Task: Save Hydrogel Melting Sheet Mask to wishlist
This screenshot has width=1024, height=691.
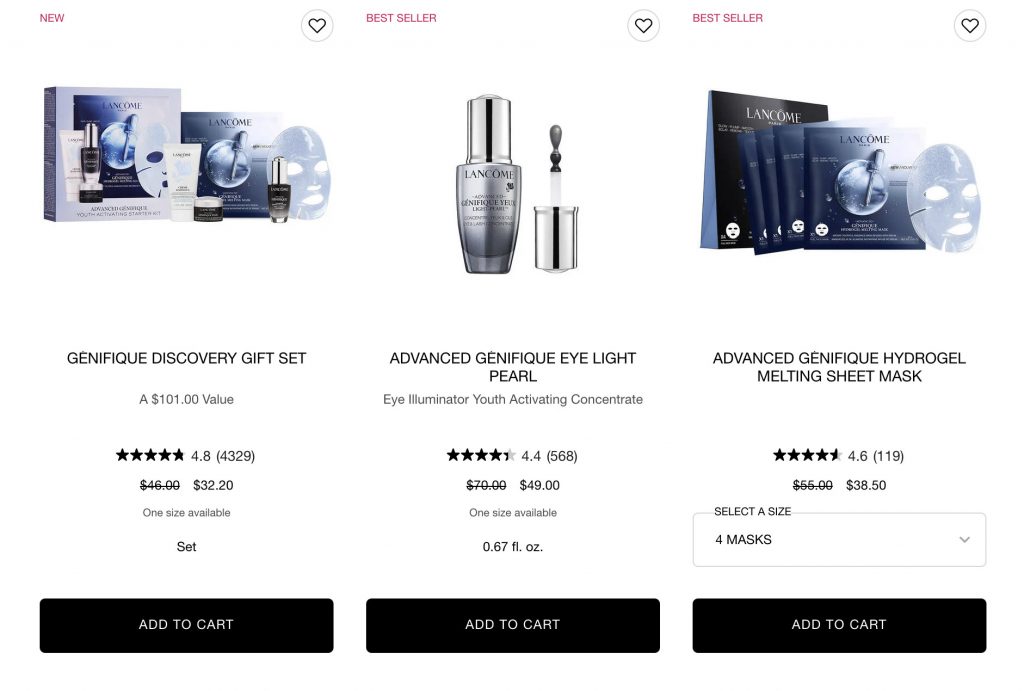Action: (x=970, y=25)
